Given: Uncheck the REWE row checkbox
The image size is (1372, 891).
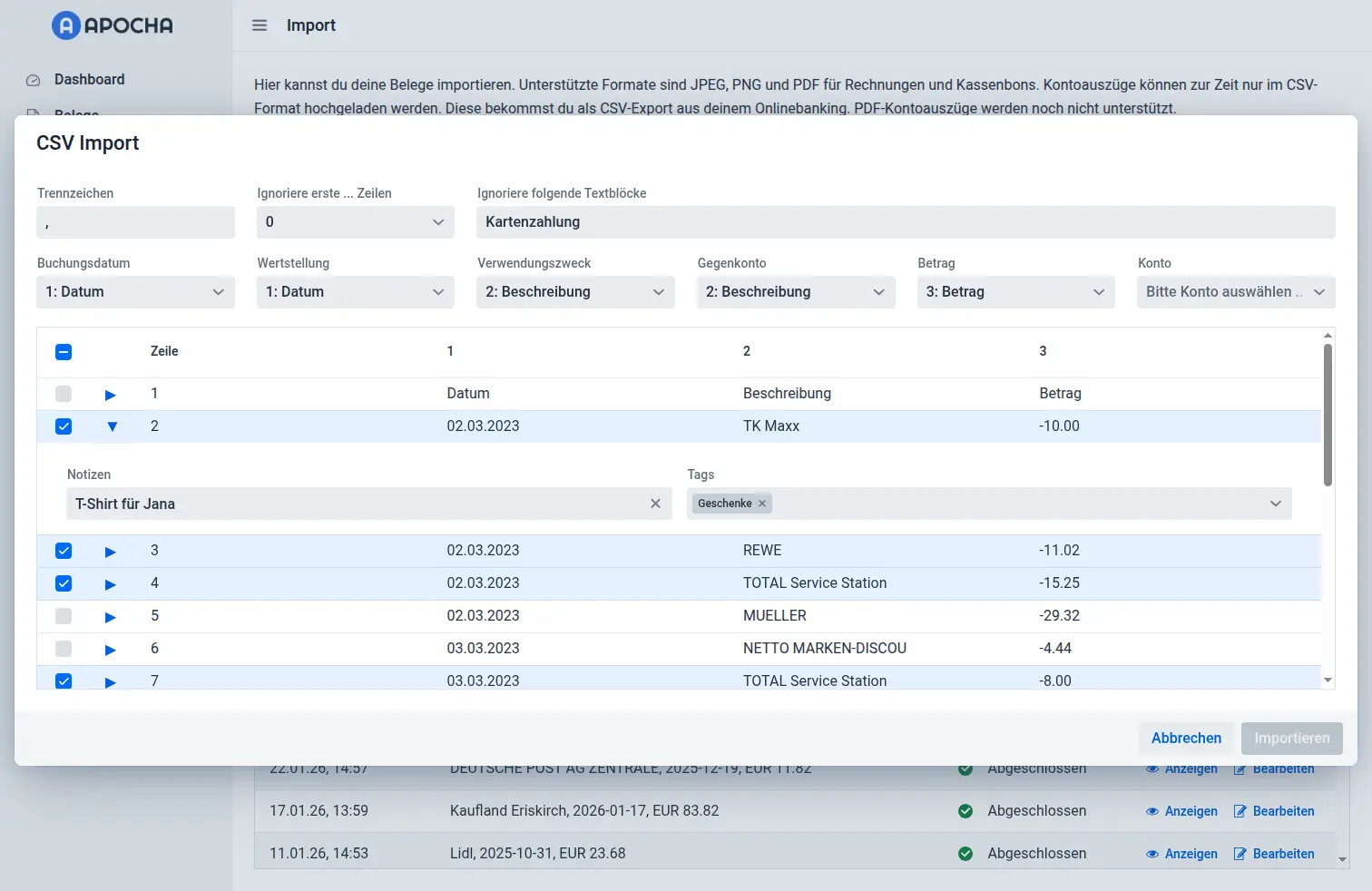Looking at the screenshot, I should 64,551.
